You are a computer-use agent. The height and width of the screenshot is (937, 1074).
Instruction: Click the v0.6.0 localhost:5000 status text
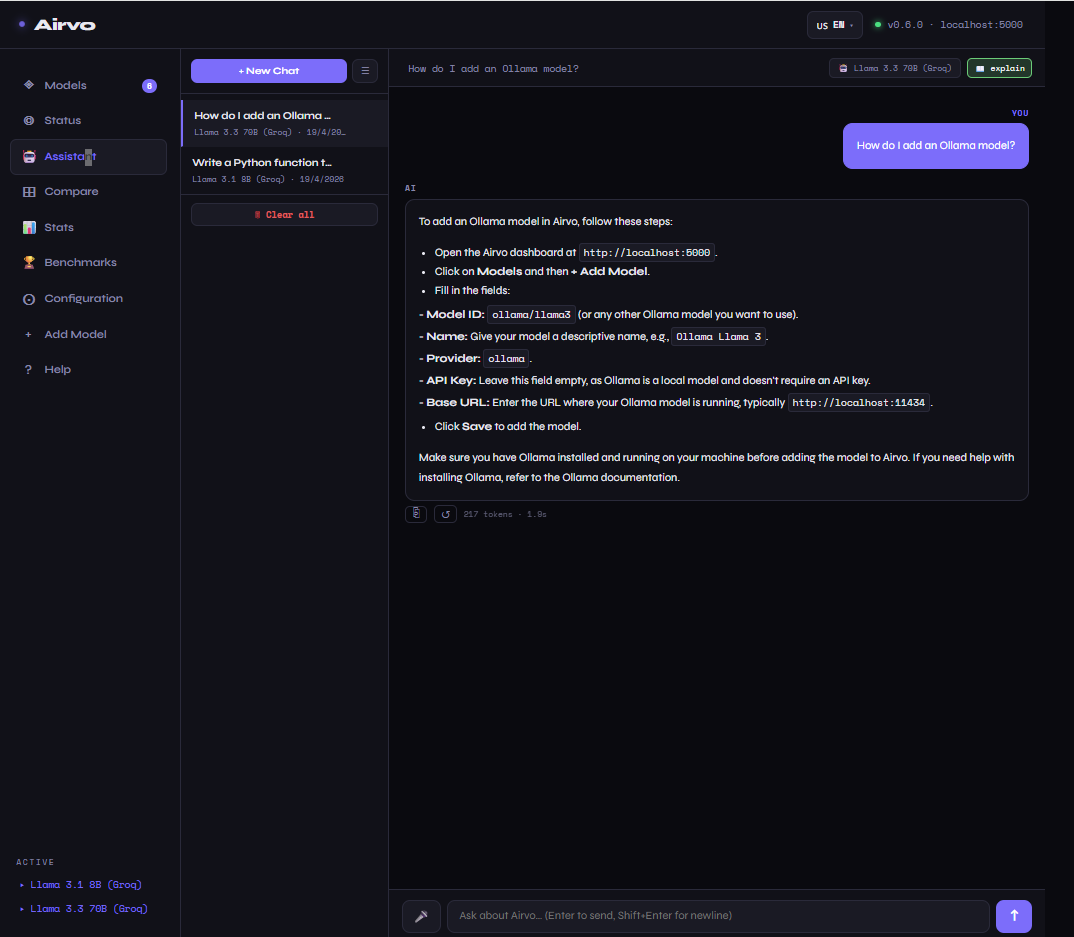[955, 25]
